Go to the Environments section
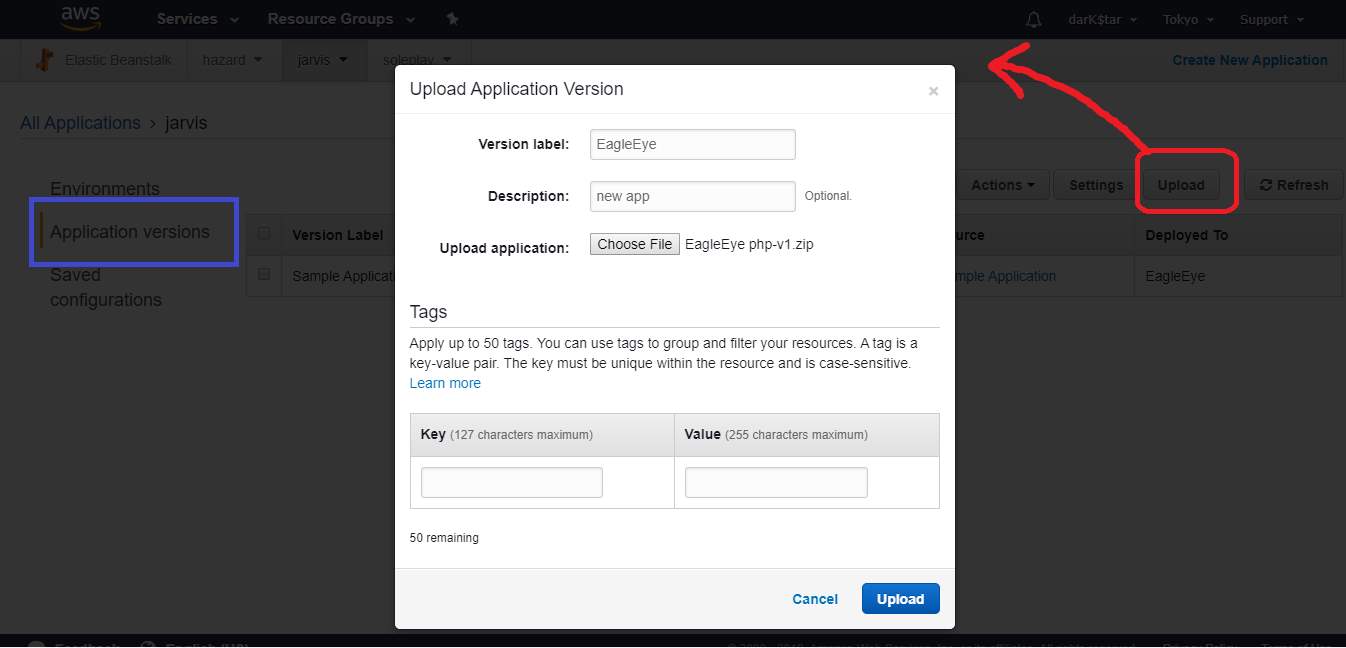This screenshot has height=648, width=1346. [x=105, y=189]
